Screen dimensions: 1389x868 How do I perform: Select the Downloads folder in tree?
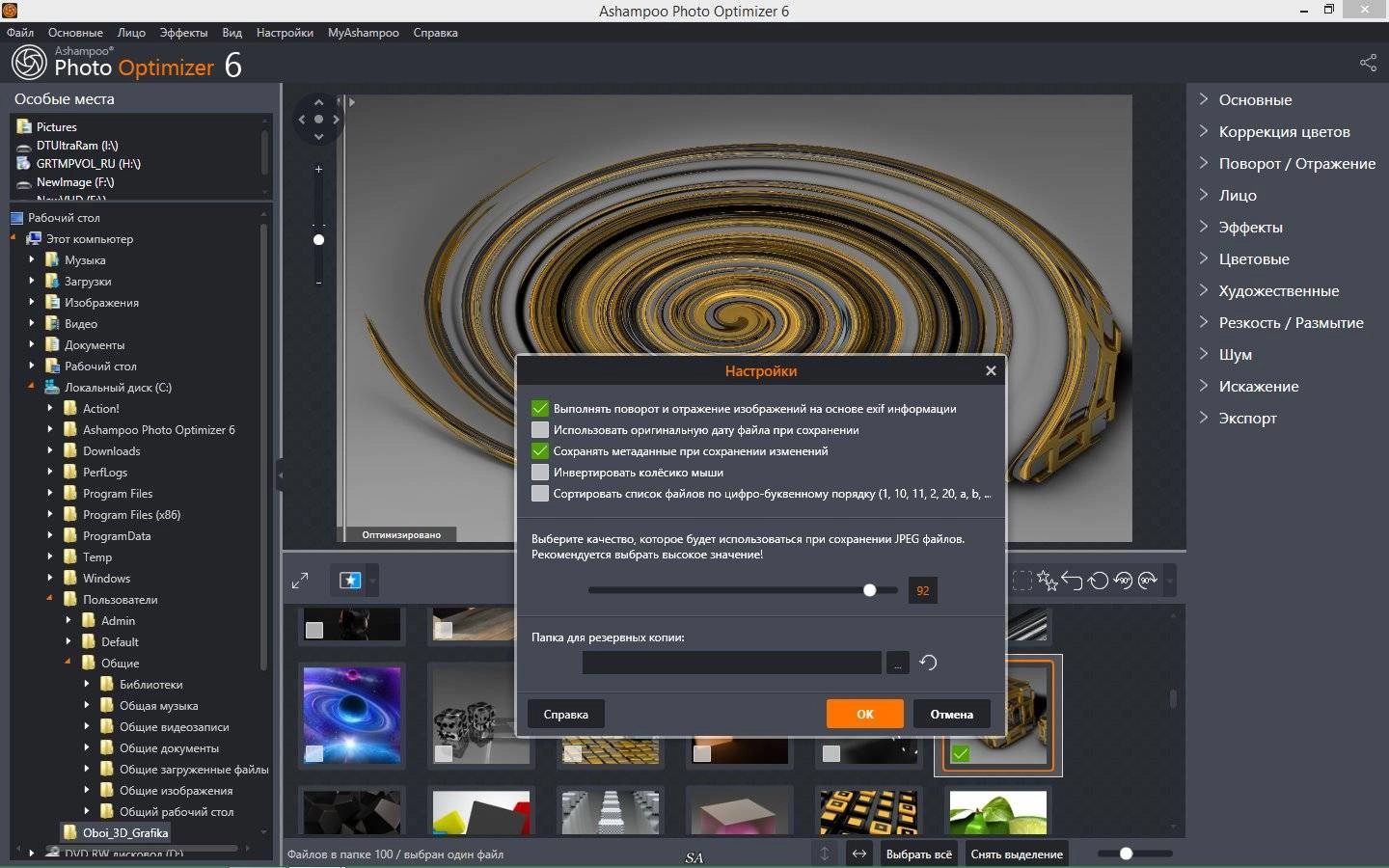pos(111,450)
